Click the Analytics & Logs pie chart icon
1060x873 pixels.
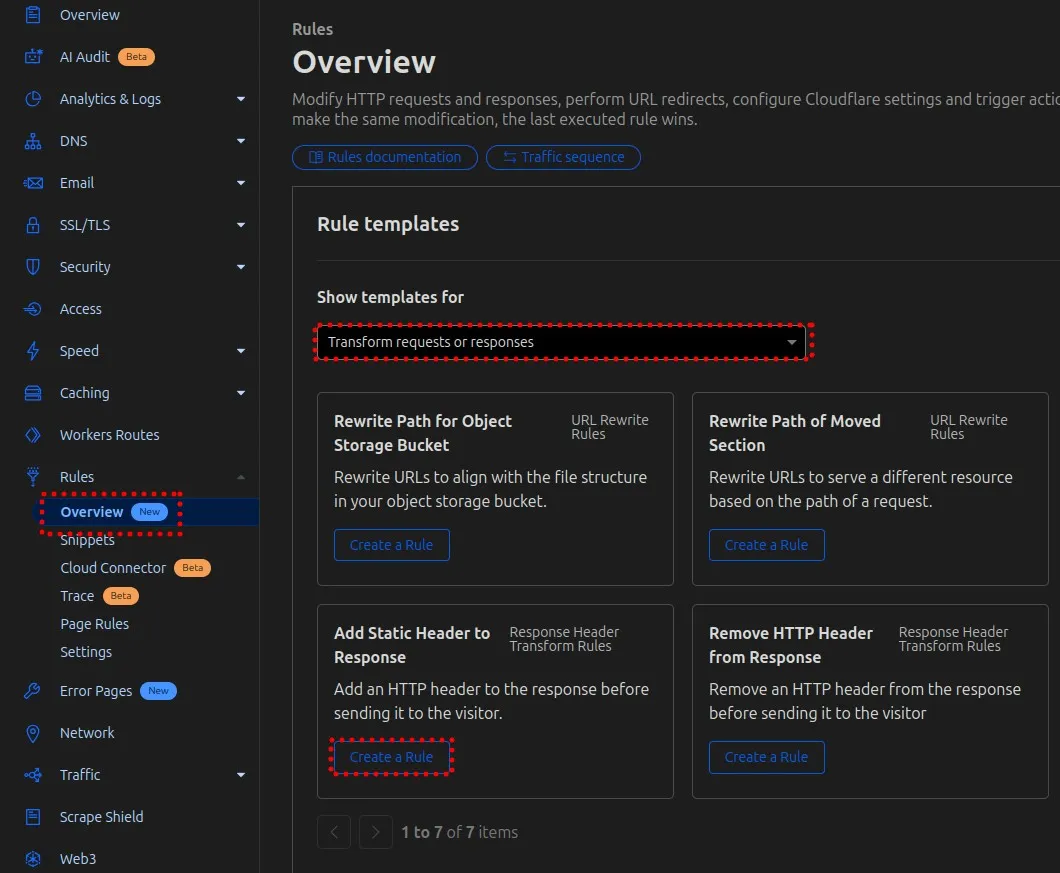pos(32,99)
